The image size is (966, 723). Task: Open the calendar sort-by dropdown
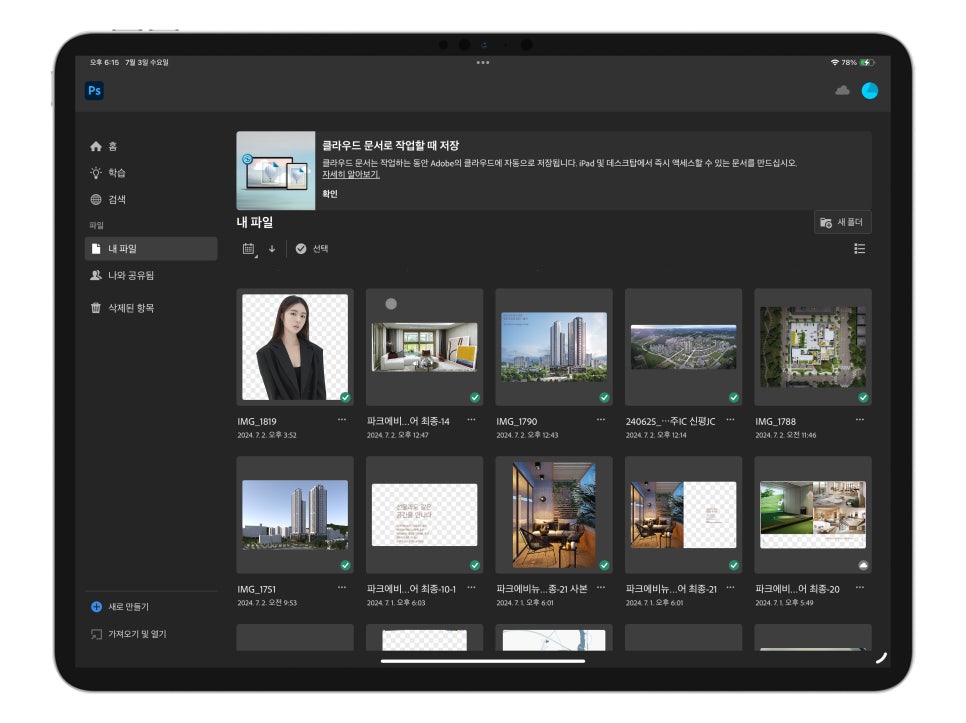(x=249, y=249)
